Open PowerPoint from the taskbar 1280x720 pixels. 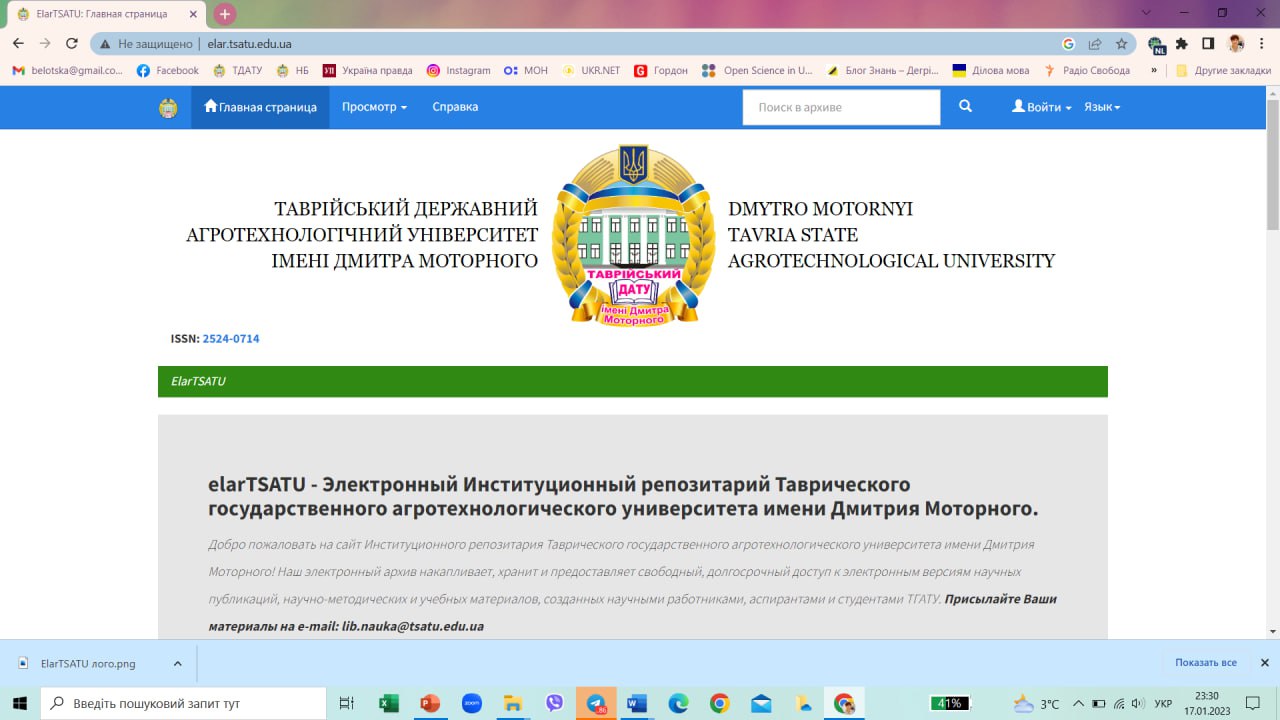431,703
